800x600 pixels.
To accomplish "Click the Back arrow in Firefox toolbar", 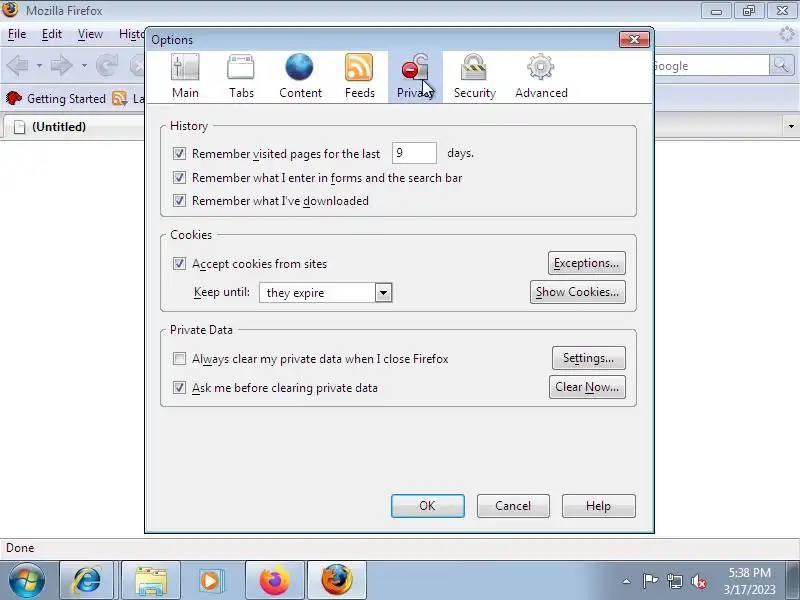I will coord(19,65).
